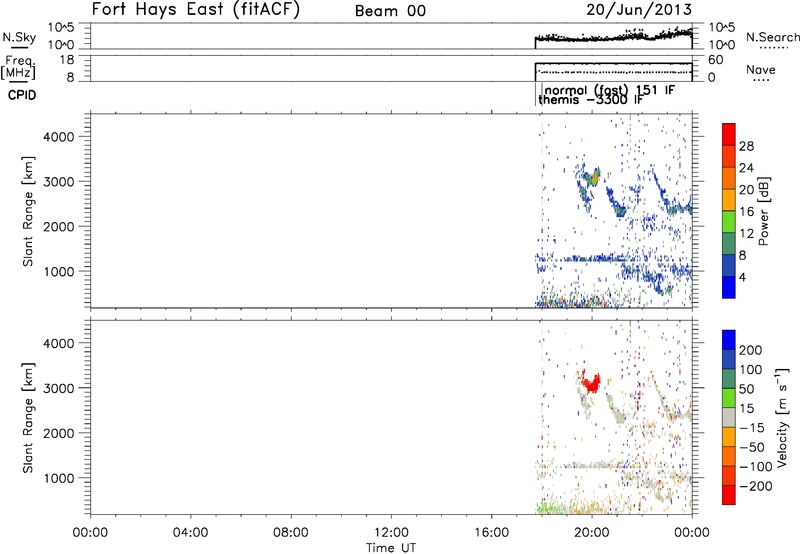Click the "08:00" time tick label

(291, 533)
